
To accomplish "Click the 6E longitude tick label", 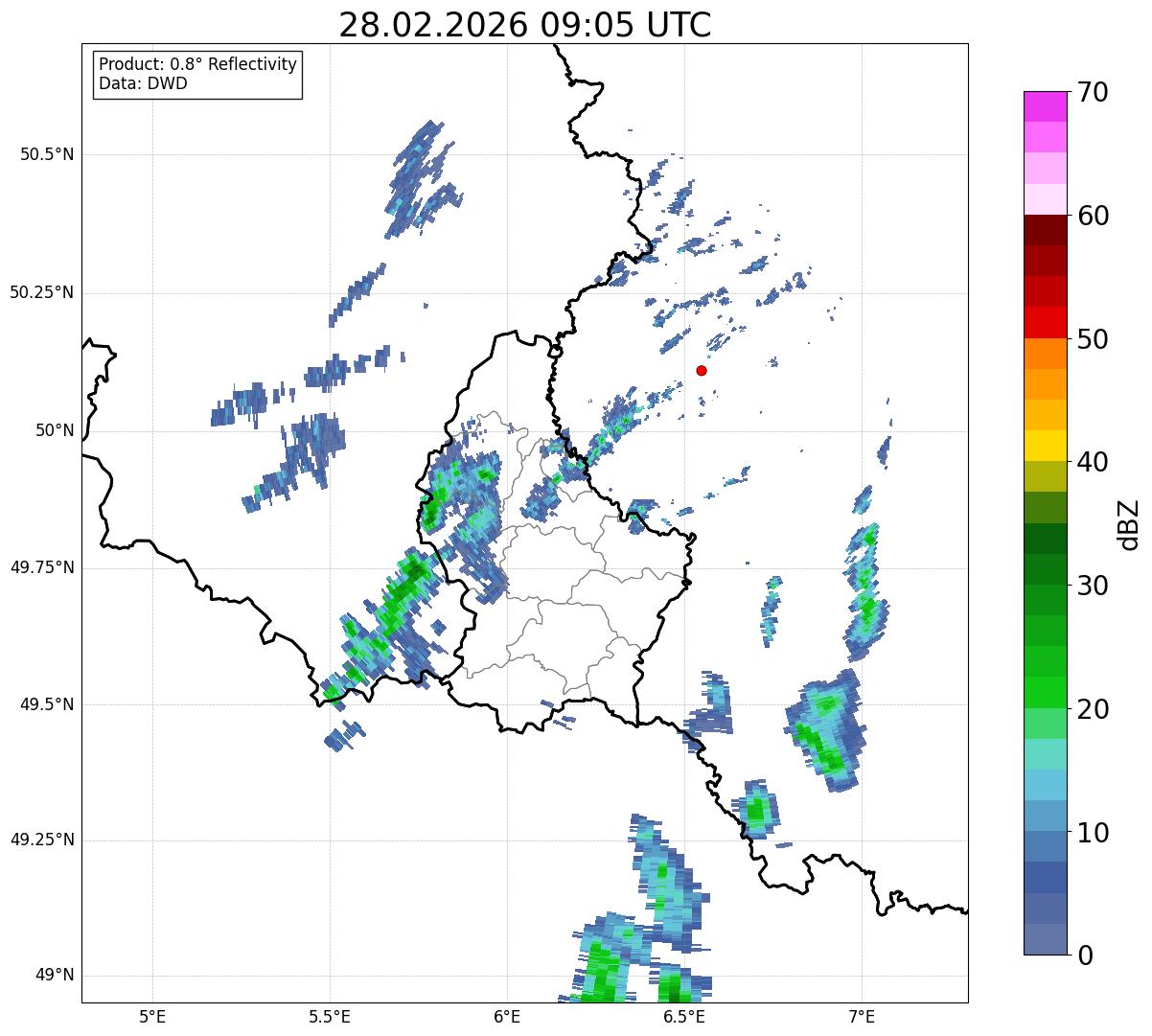I will [x=507, y=1015].
